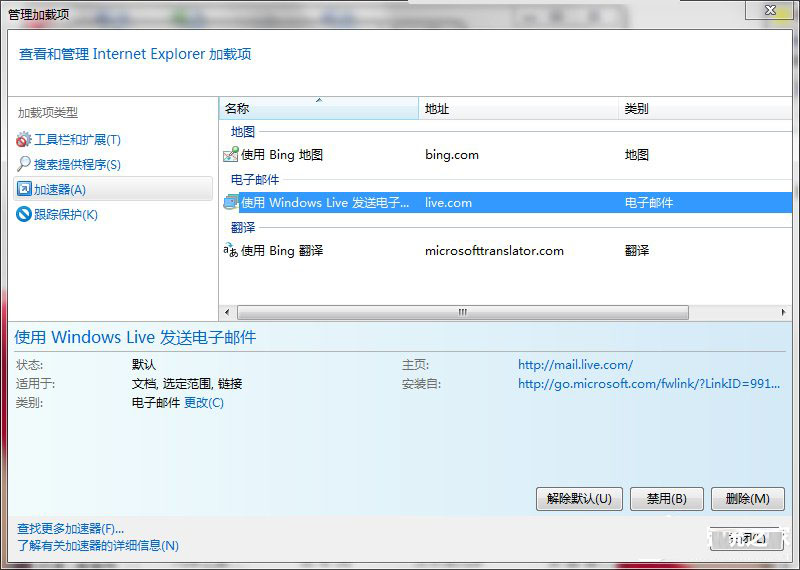Screen dimensions: 800x570
Task: Click the 使用 Bing 地图 accelerator icon
Action: coord(230,155)
